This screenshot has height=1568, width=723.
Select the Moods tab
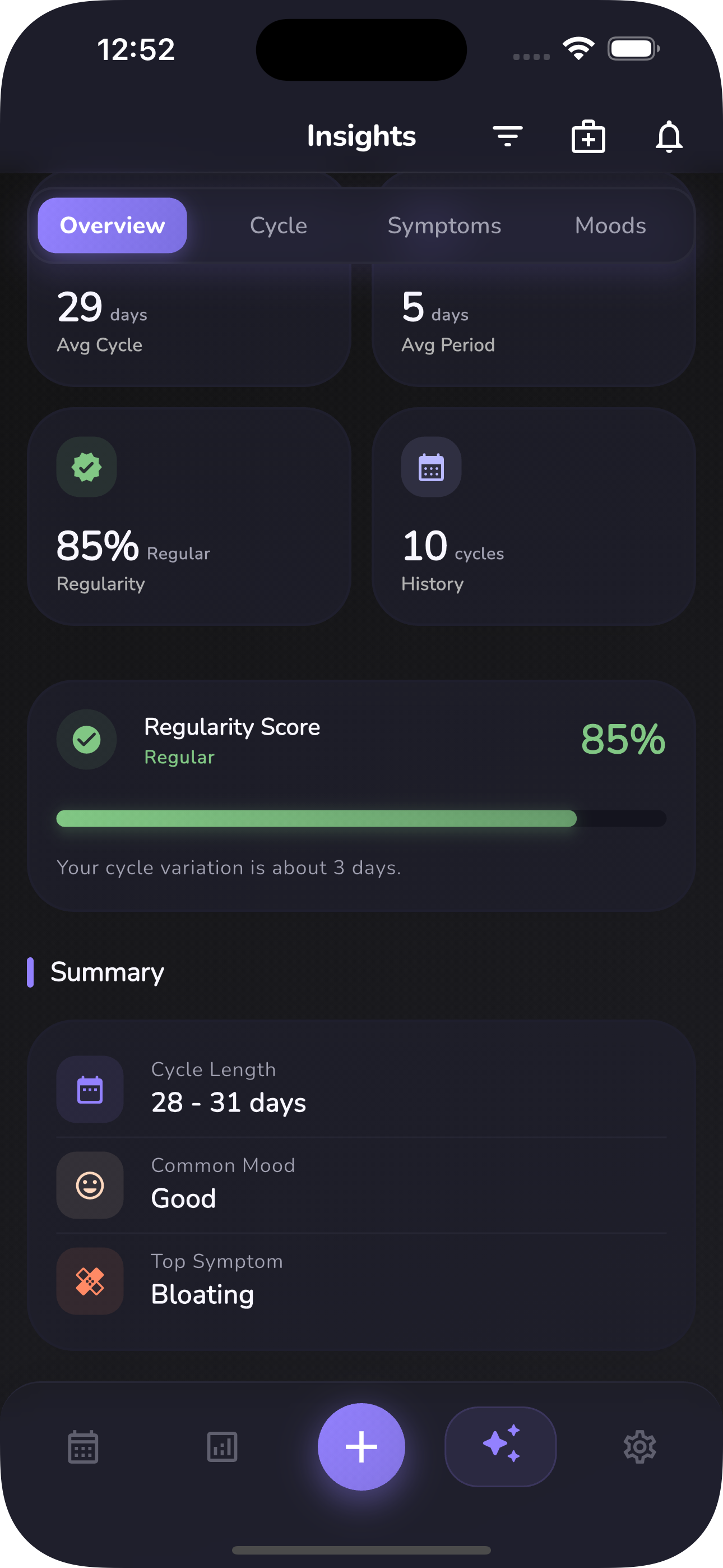click(x=610, y=226)
